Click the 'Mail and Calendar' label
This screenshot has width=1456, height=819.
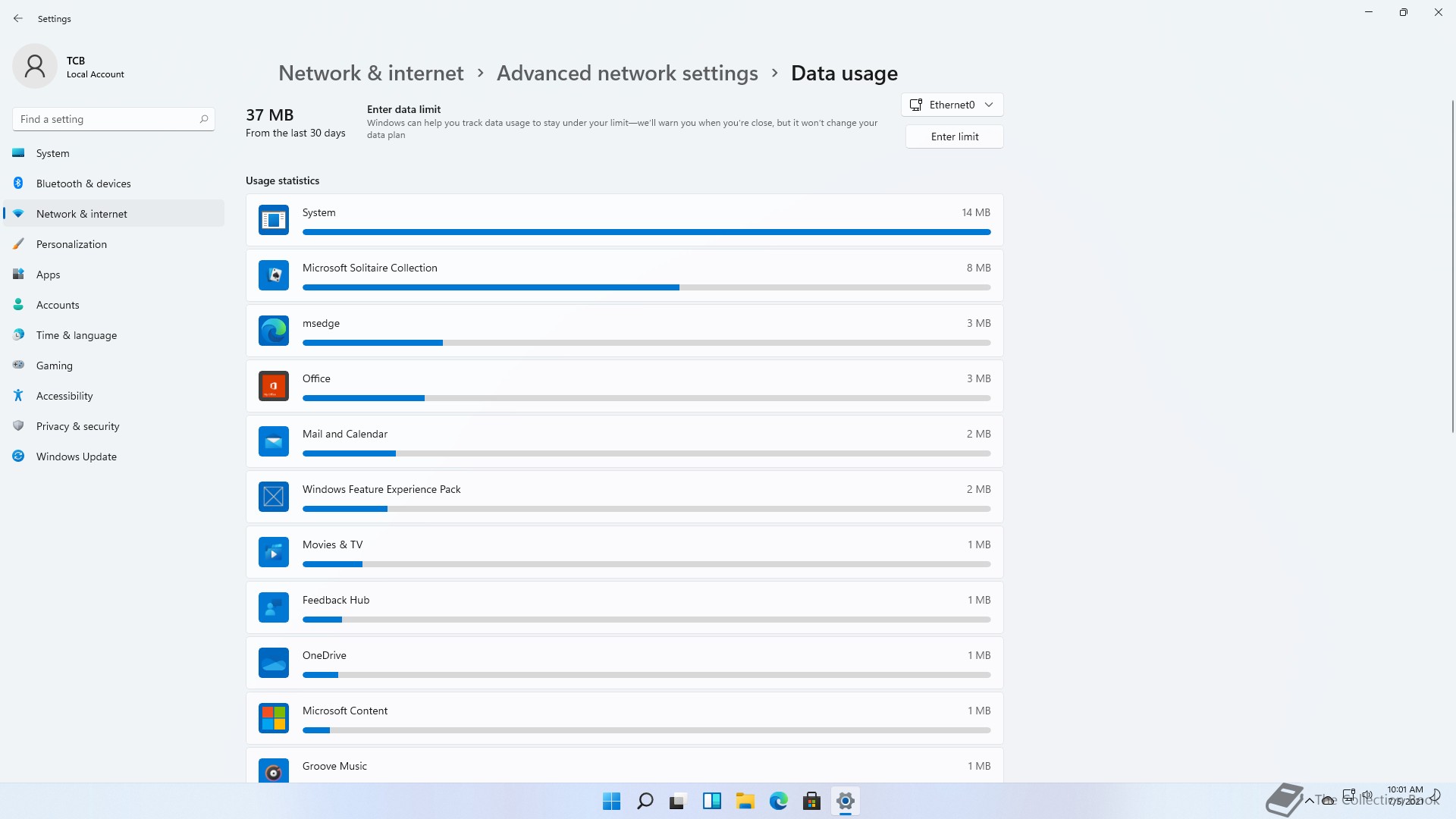click(x=345, y=434)
